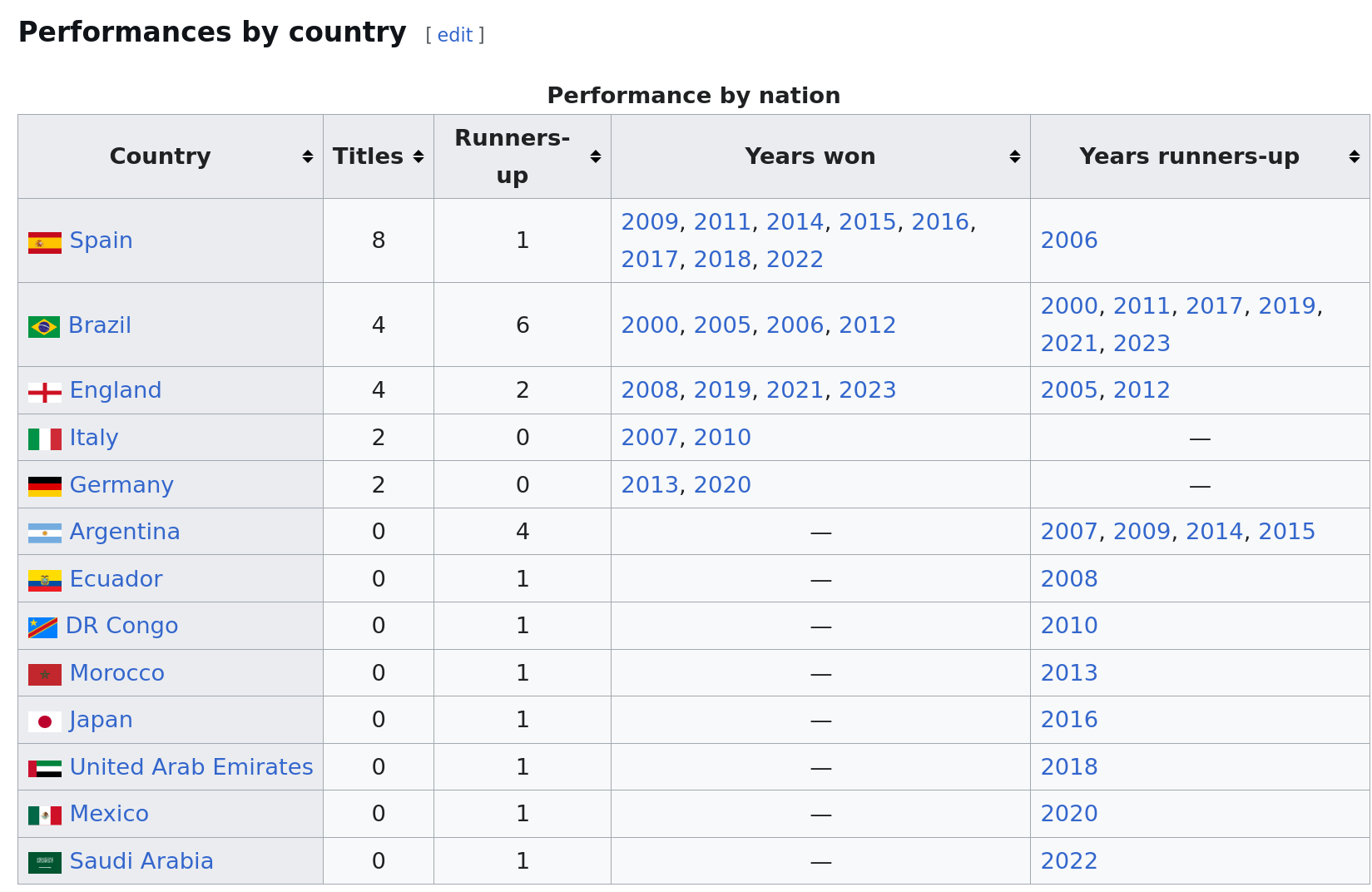Sort by Years runners-up column arrows
Screen dimensions: 1372x892
pyautogui.click(x=1355, y=156)
